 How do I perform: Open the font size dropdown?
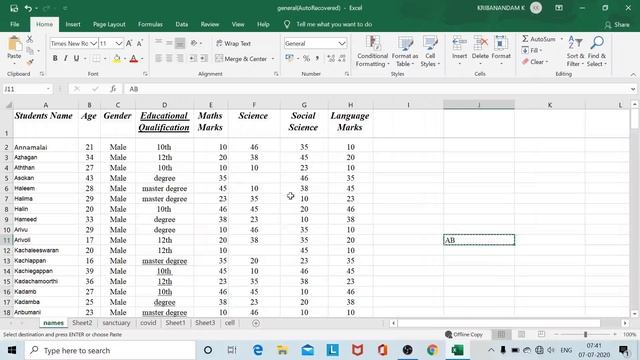pos(119,43)
